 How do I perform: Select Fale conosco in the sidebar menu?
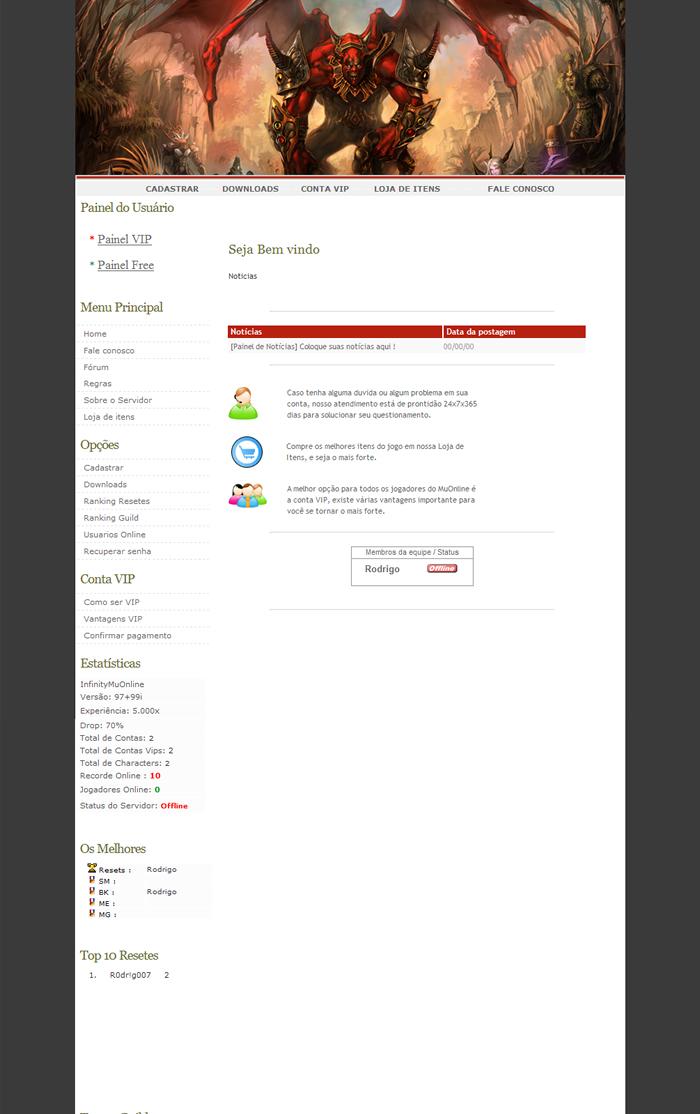[109, 350]
